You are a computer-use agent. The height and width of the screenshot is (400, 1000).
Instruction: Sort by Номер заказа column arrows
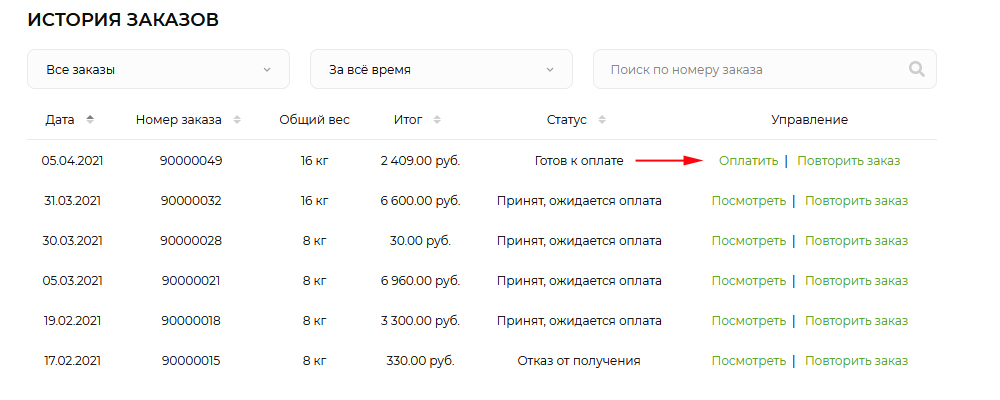coord(237,120)
